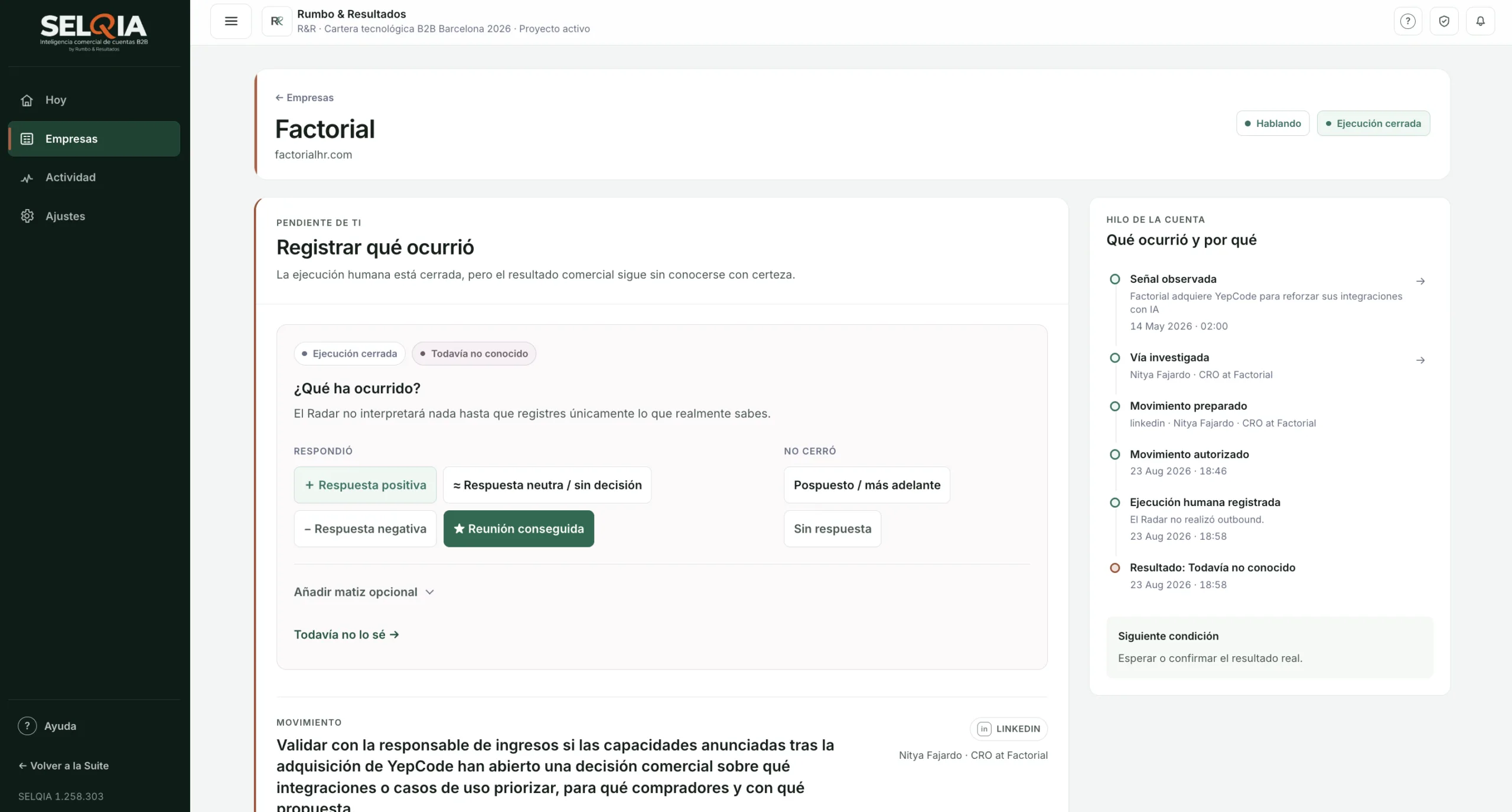Click the LINKEDIN channel badge
Screen dimensions: 1512x812
pyautogui.click(x=1009, y=729)
